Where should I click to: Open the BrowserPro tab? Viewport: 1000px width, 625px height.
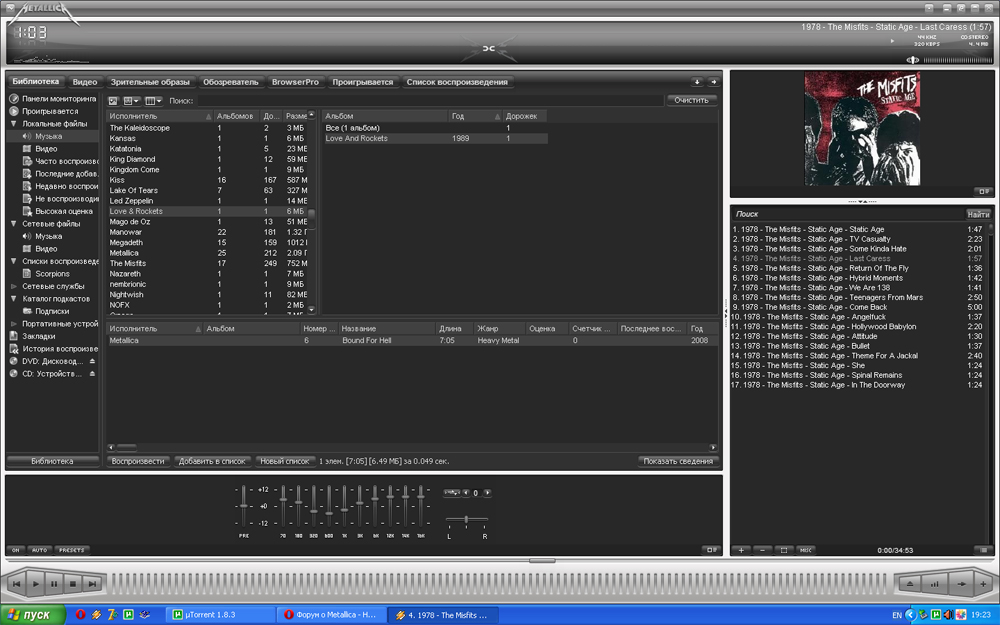click(295, 82)
